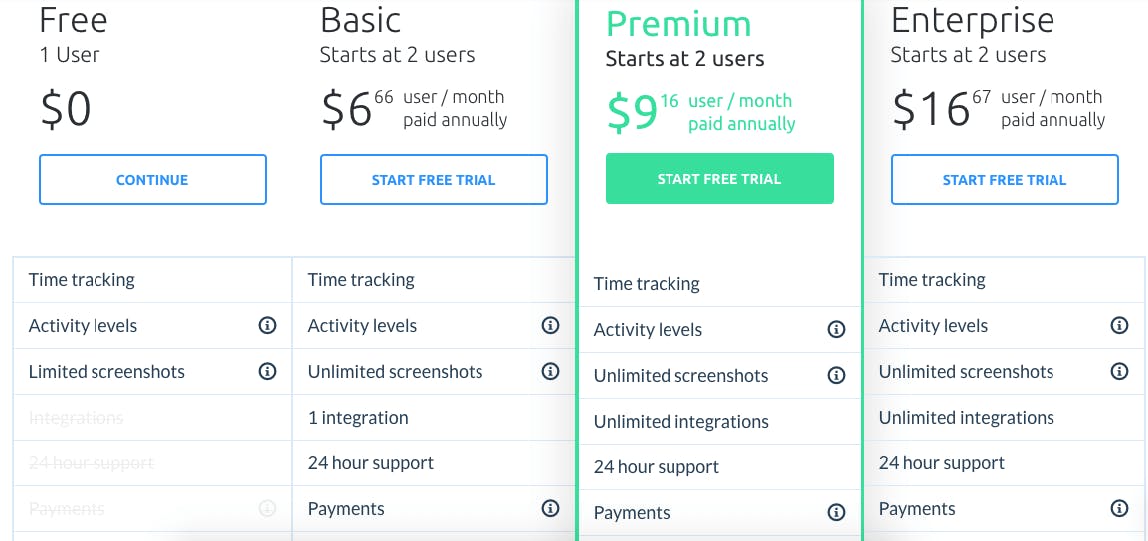Click '1 integration' row in Basic plan
Screen dimensions: 1148x541
(x=358, y=417)
